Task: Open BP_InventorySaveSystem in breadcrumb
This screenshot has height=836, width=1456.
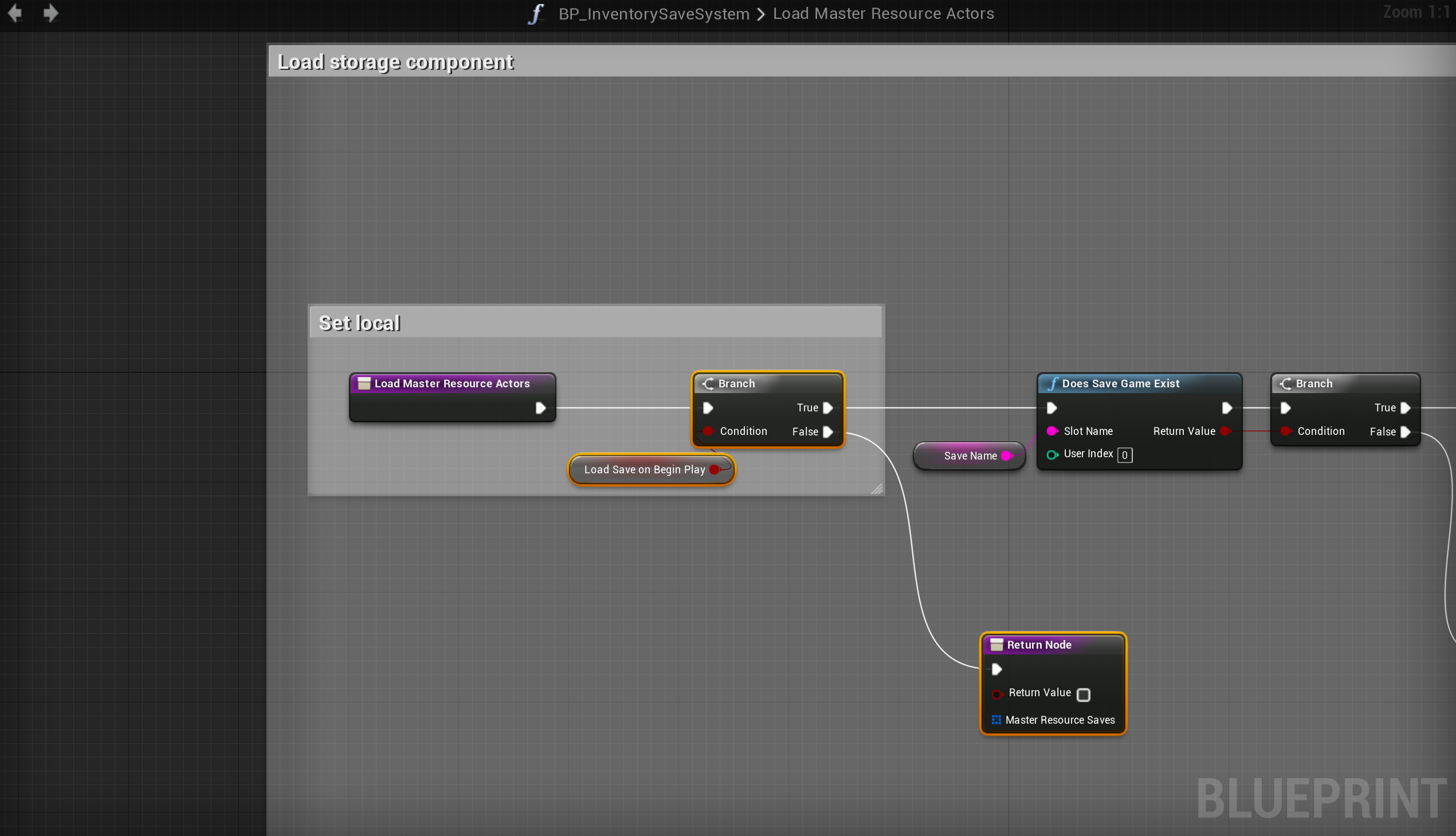Action: pyautogui.click(x=653, y=14)
